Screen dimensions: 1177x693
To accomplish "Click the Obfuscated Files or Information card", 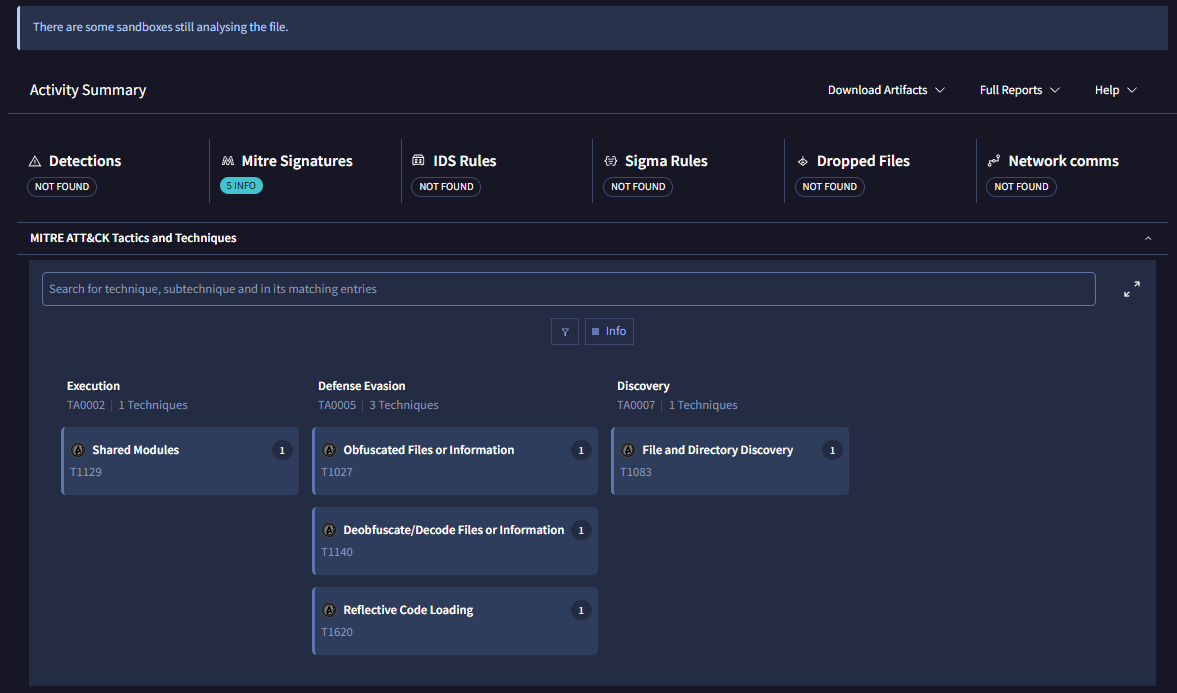I will click(455, 461).
